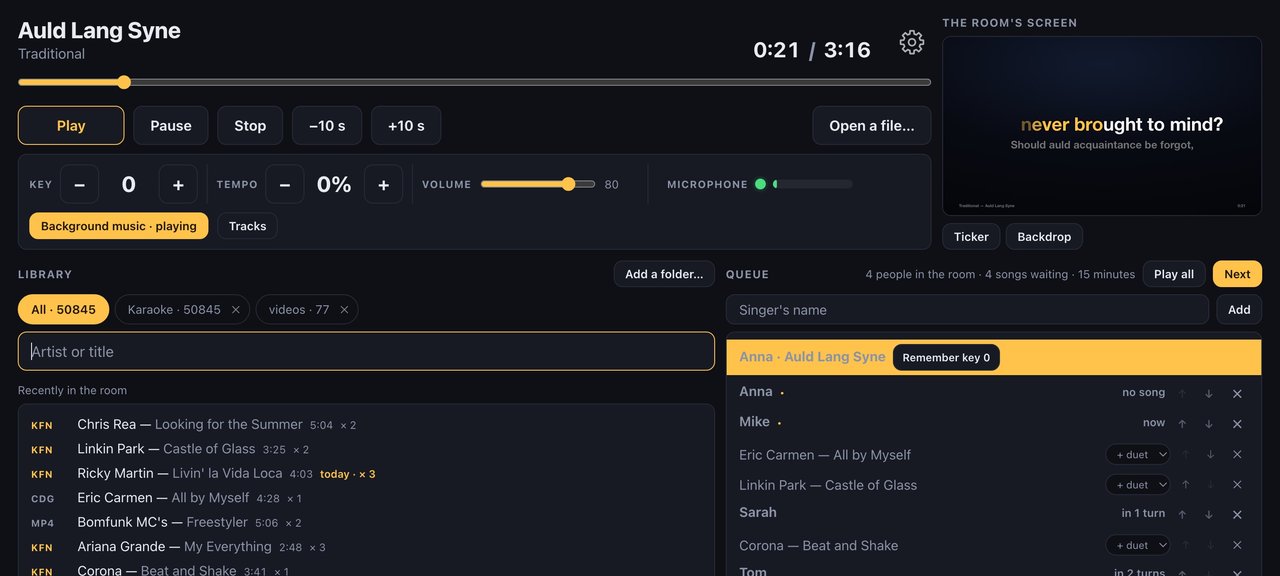Open settings with the gear icon
1280x576 pixels.
[x=911, y=42]
